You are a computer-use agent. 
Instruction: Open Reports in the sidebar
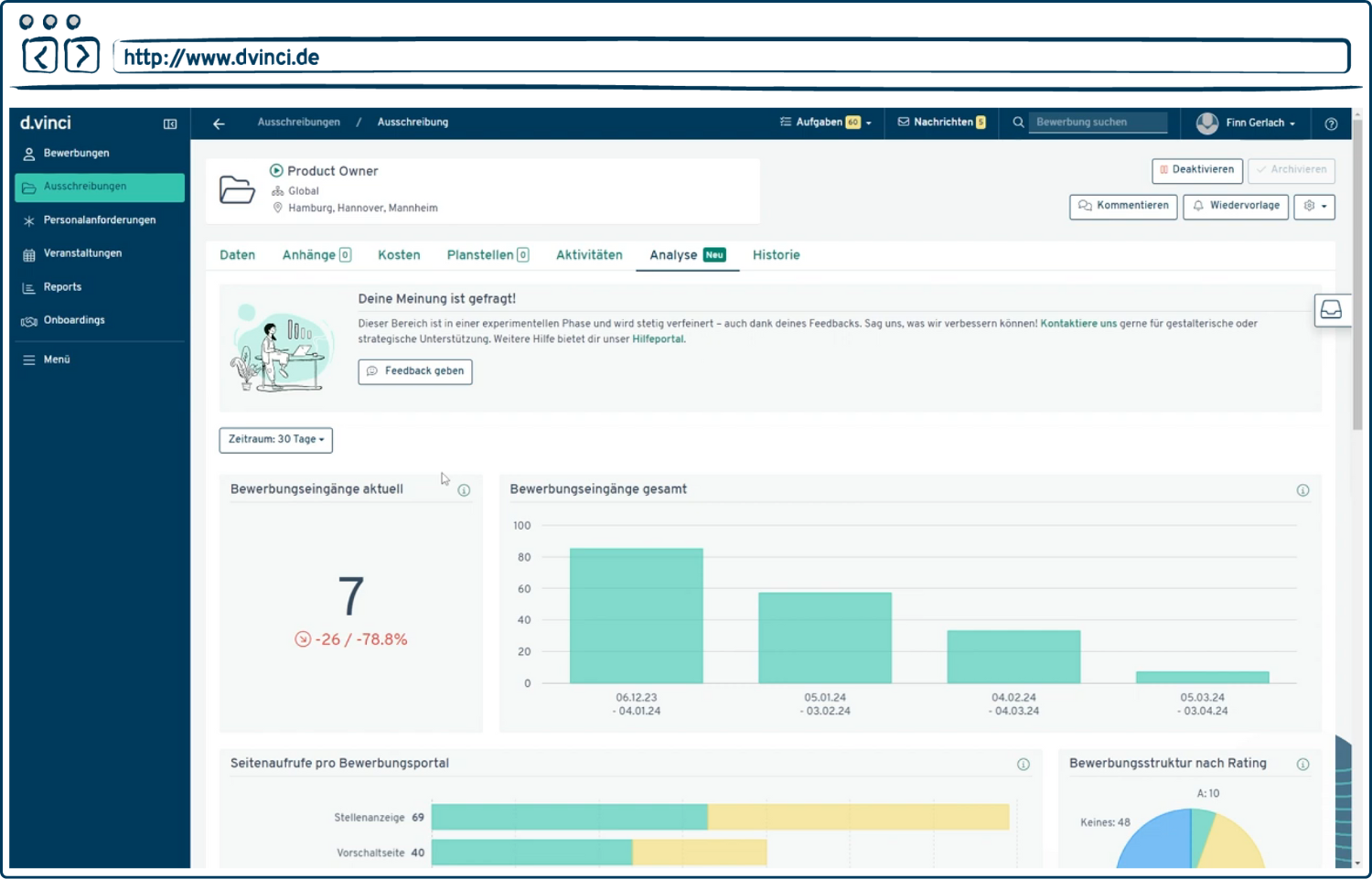(62, 287)
